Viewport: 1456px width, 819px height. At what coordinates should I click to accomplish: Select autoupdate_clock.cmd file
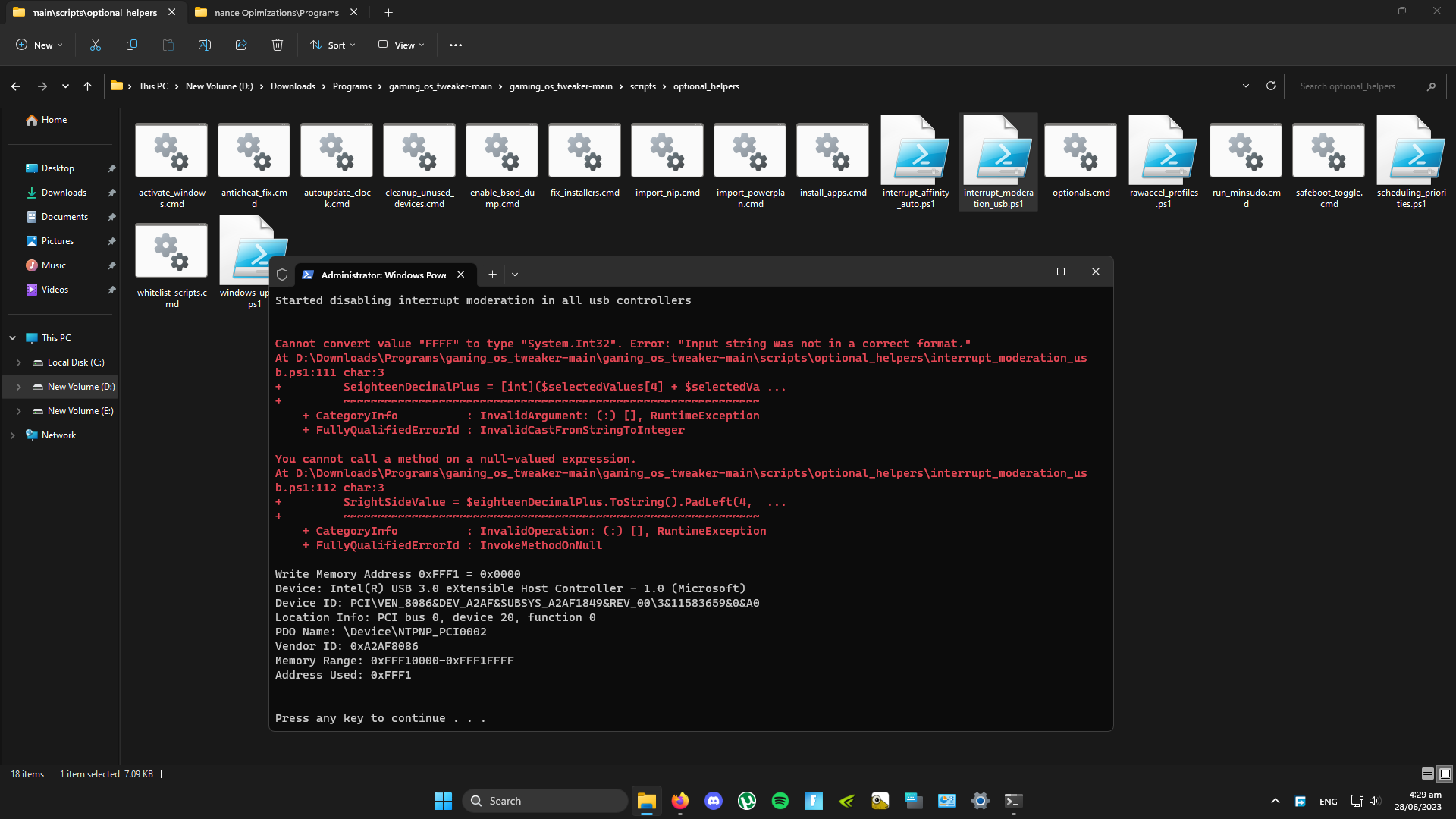pos(337,162)
